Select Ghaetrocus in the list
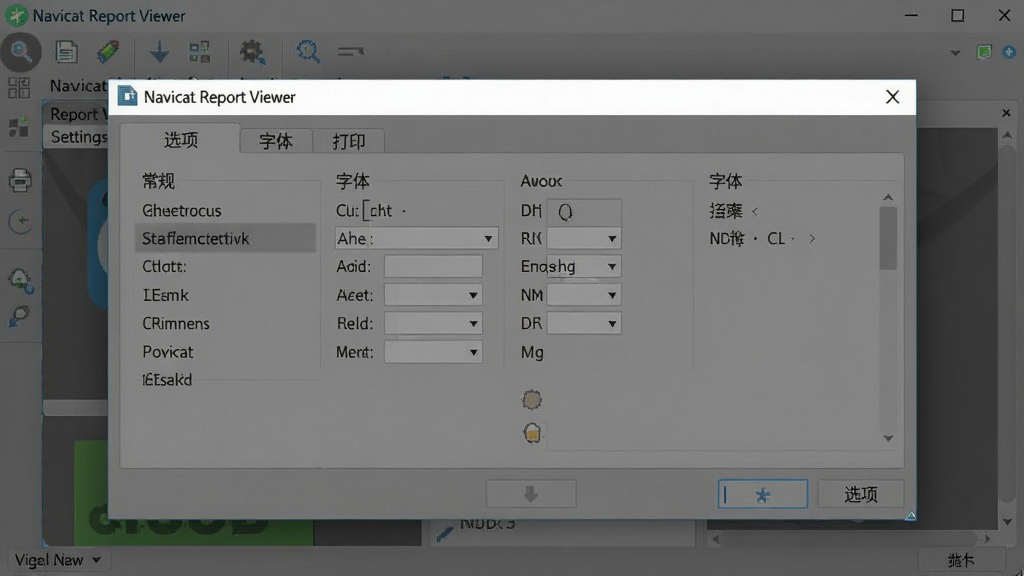This screenshot has width=1024, height=576. click(x=182, y=211)
